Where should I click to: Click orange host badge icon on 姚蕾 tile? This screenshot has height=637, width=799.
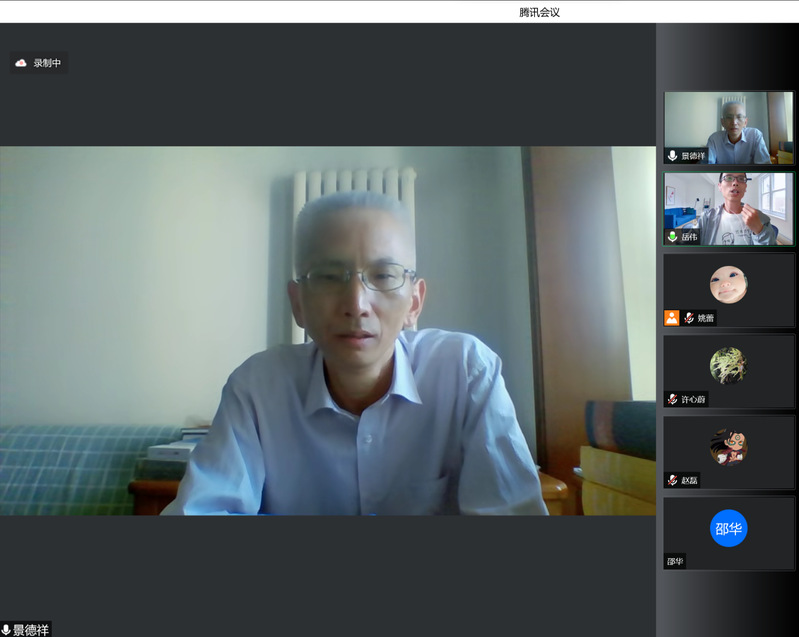pyautogui.click(x=672, y=318)
